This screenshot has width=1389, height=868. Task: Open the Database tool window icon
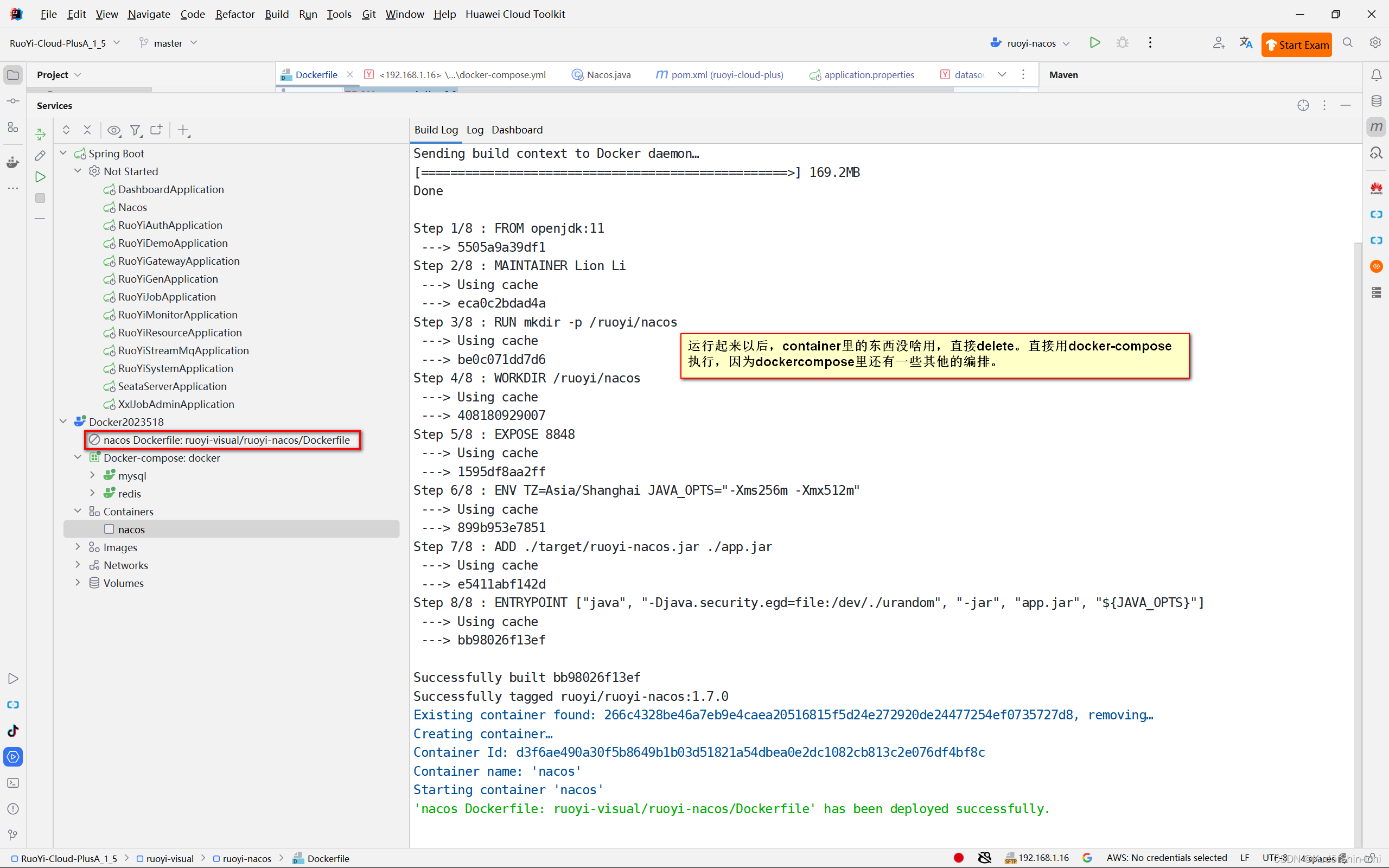coord(1376,101)
